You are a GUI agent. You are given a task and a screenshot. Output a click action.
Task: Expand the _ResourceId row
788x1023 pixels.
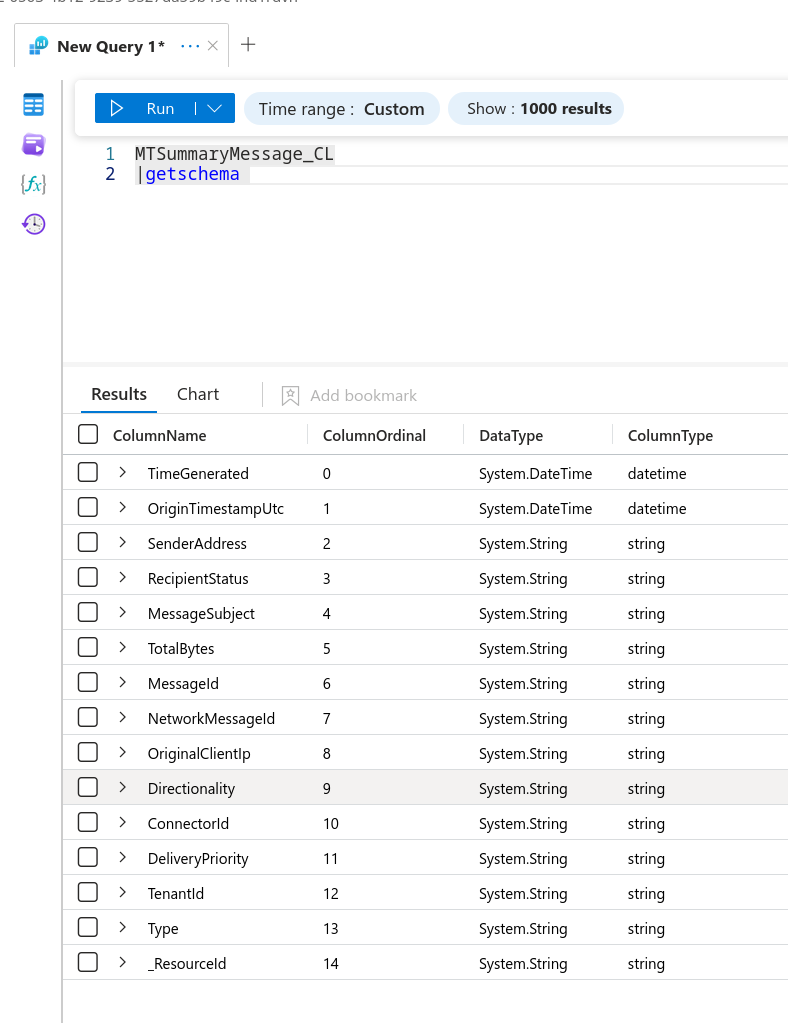pyautogui.click(x=123, y=963)
